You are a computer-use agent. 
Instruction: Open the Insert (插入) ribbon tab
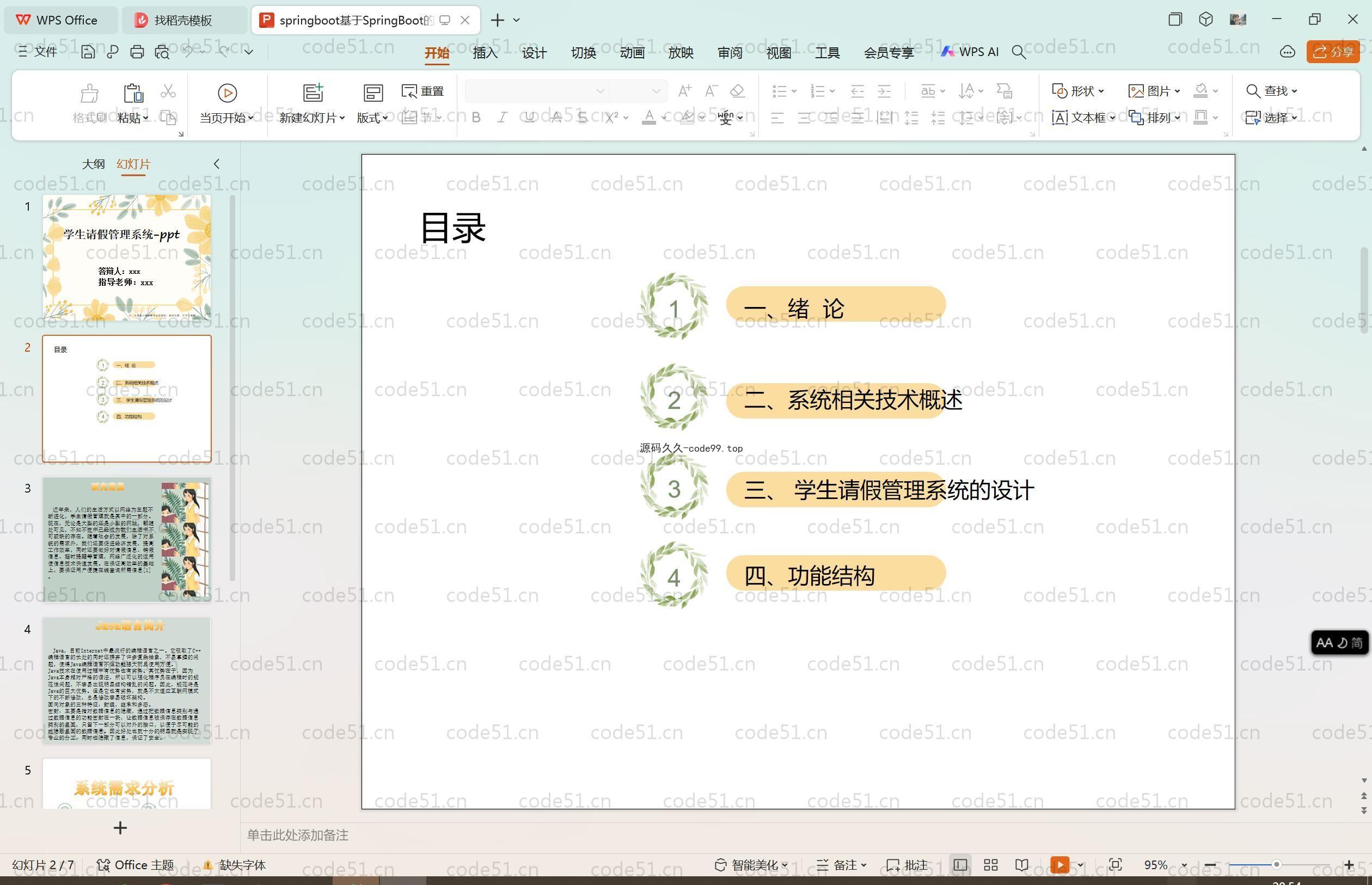485,53
